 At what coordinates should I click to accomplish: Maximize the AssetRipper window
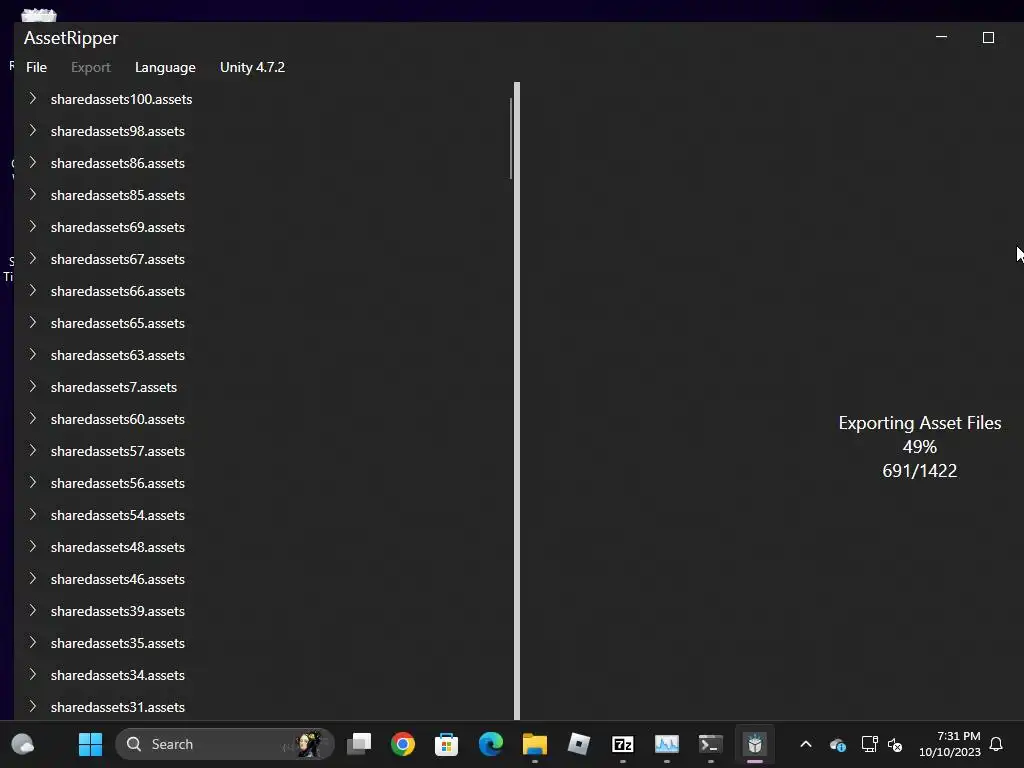988,37
